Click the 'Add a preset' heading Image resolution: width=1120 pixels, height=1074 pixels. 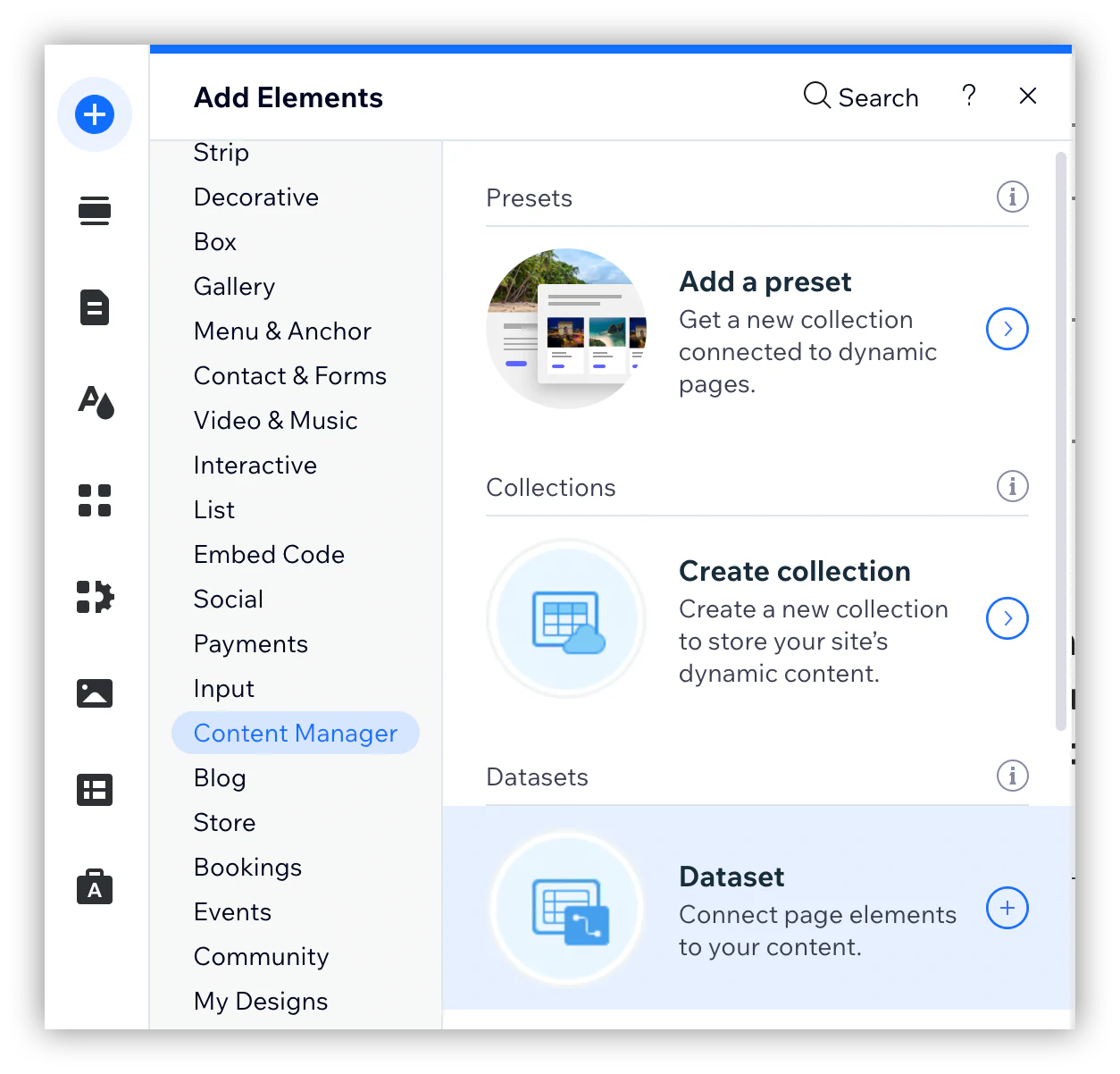(765, 281)
